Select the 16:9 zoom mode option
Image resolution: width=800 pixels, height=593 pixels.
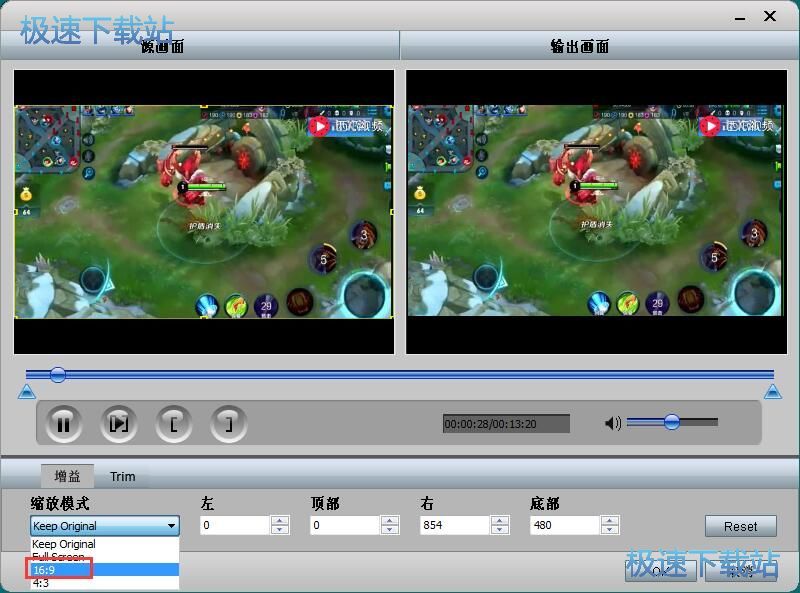[105, 570]
